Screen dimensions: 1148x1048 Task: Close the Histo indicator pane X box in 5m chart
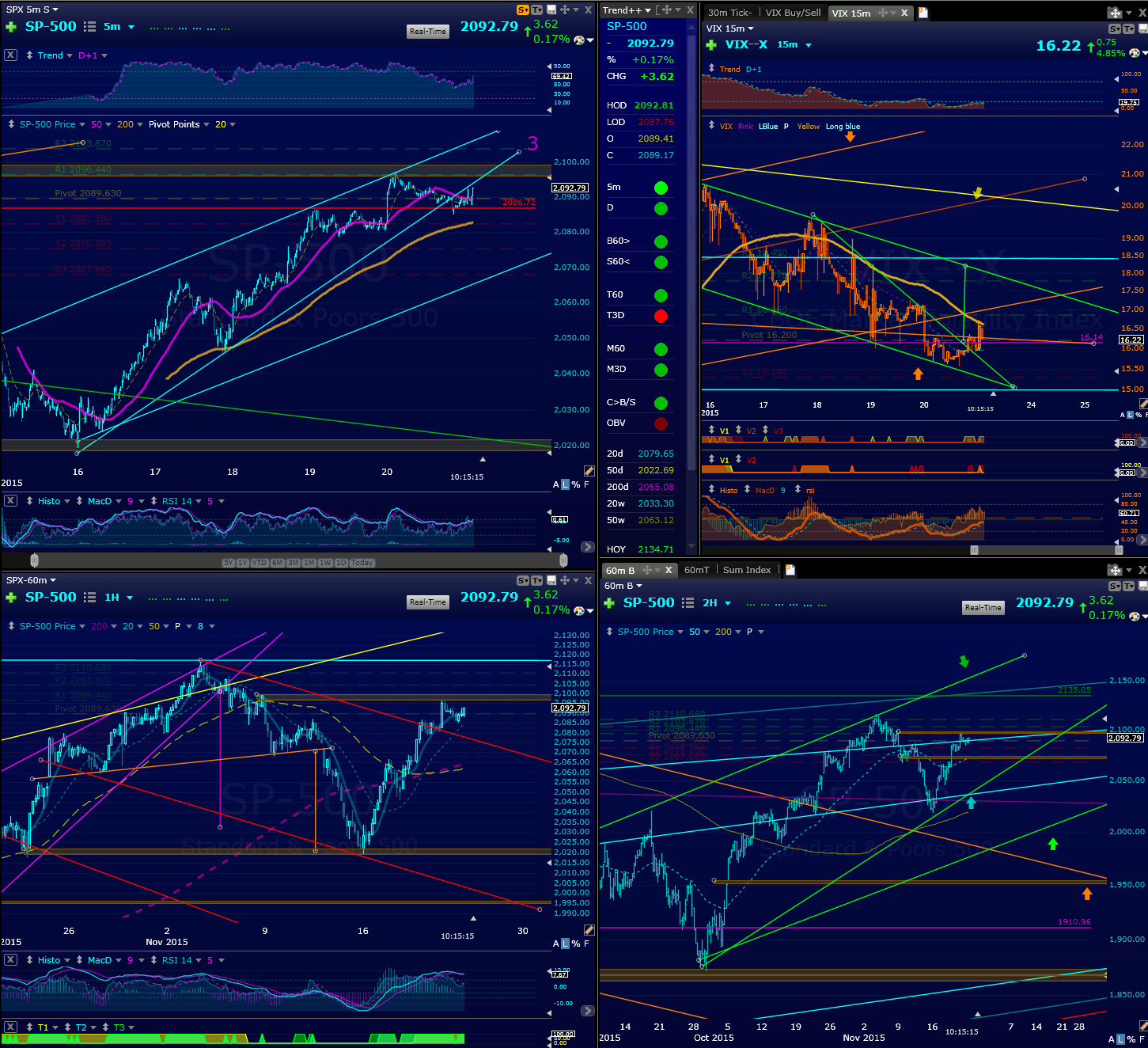point(10,501)
